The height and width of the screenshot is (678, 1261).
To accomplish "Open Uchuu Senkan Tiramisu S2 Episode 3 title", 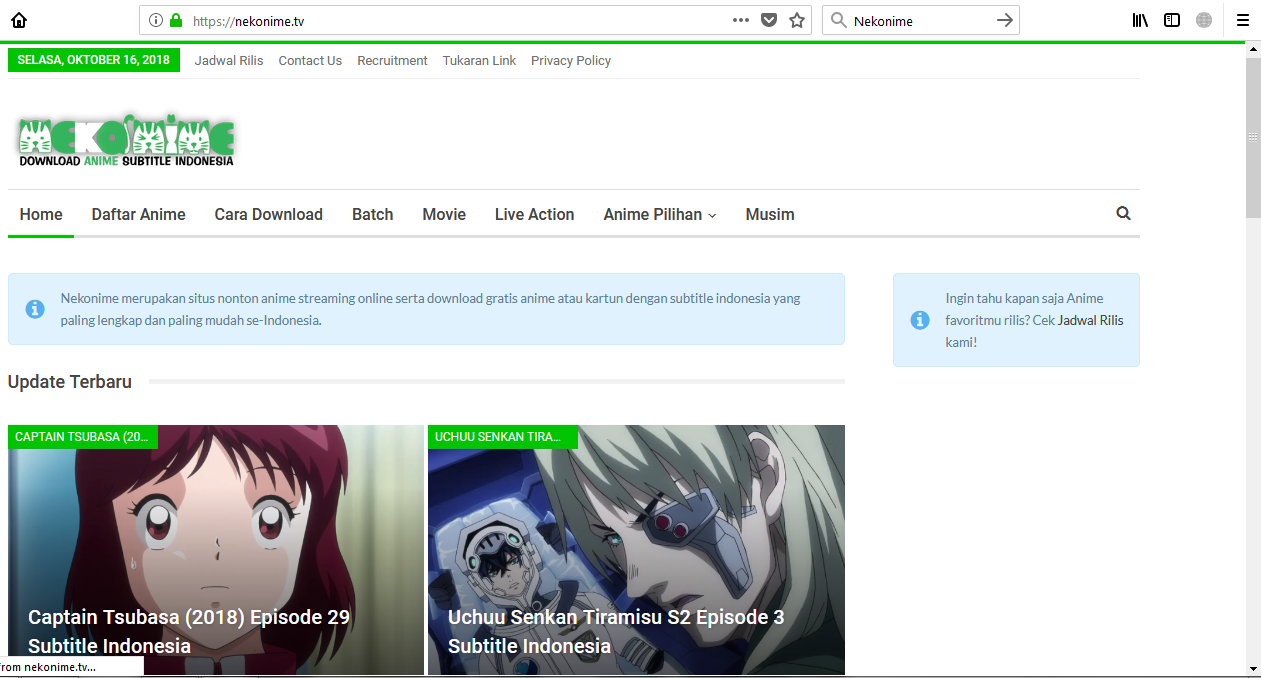I will coord(616,631).
